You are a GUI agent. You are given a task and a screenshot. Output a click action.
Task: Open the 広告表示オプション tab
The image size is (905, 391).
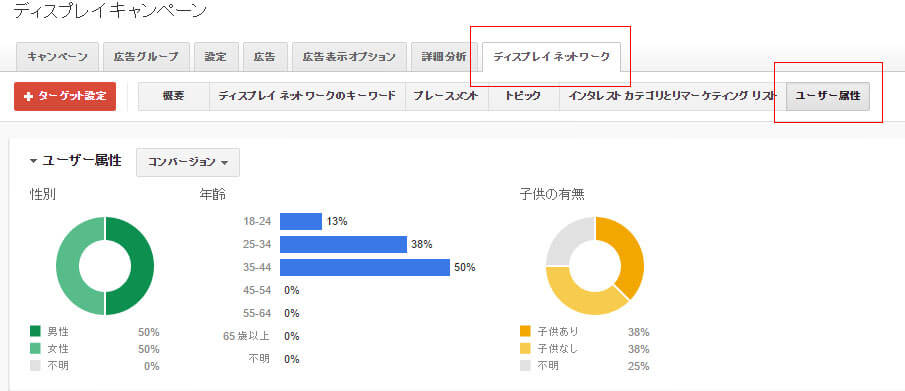click(349, 57)
